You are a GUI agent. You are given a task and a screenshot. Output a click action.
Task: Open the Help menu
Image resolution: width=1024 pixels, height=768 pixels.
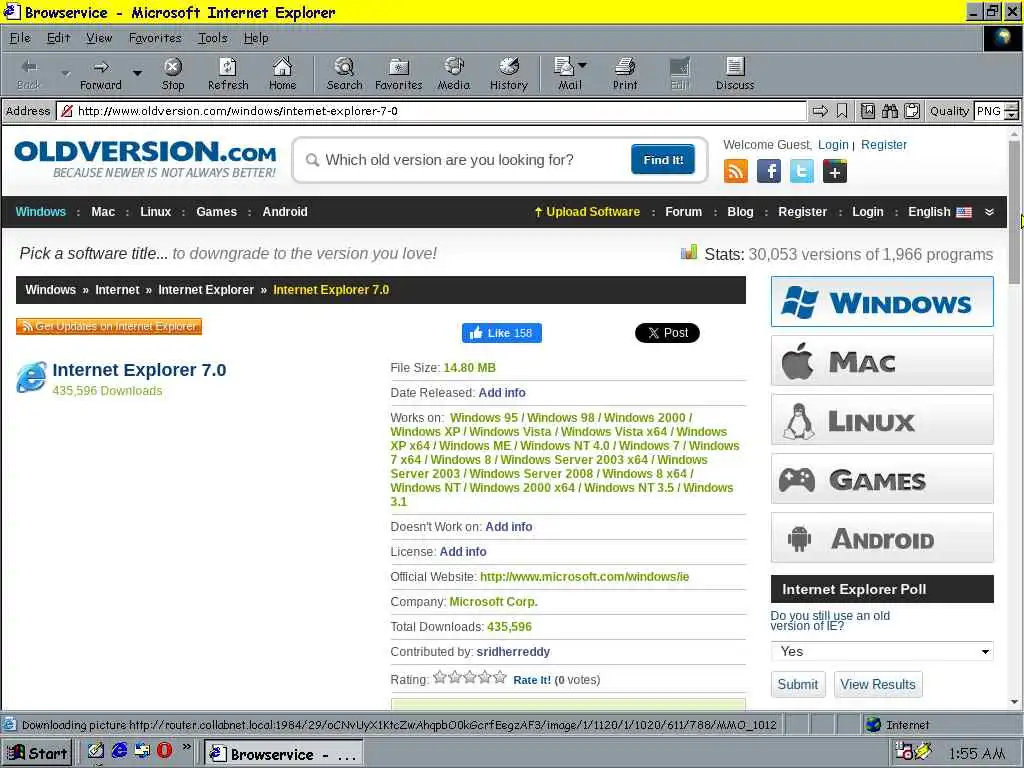click(256, 38)
